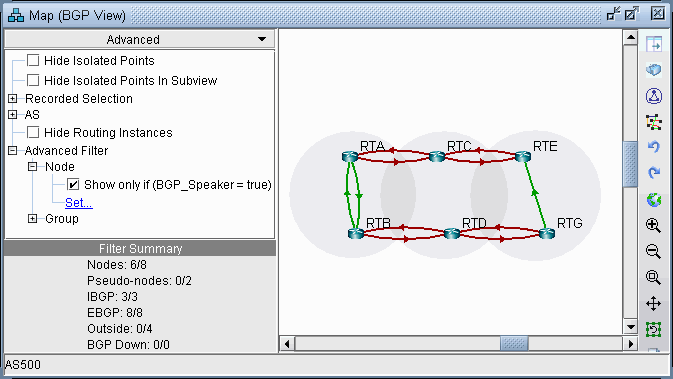This screenshot has width=673, height=379.
Task: Click the 'Outside: 0/4' summary text
Action: pos(120,329)
